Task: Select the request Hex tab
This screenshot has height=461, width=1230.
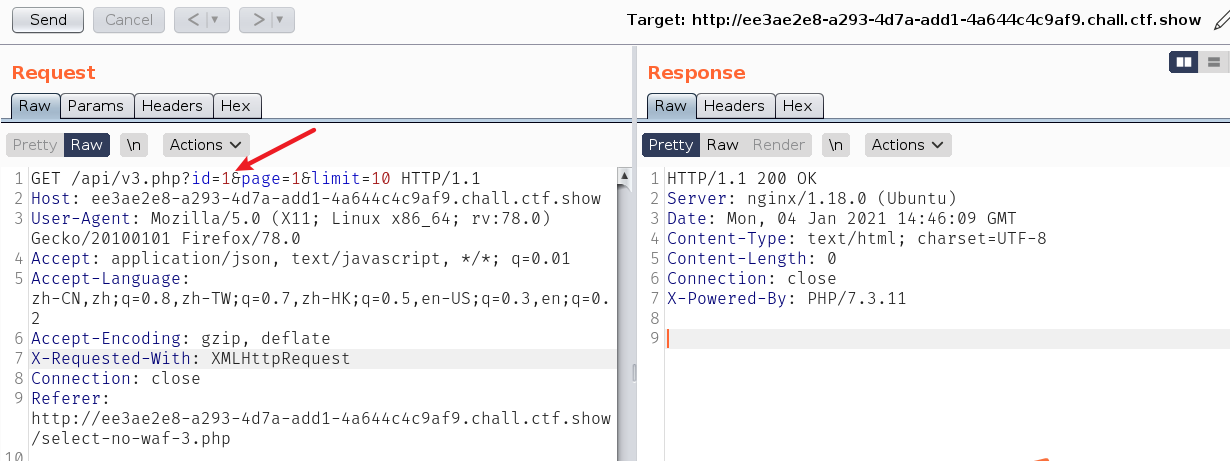Action: 236,106
